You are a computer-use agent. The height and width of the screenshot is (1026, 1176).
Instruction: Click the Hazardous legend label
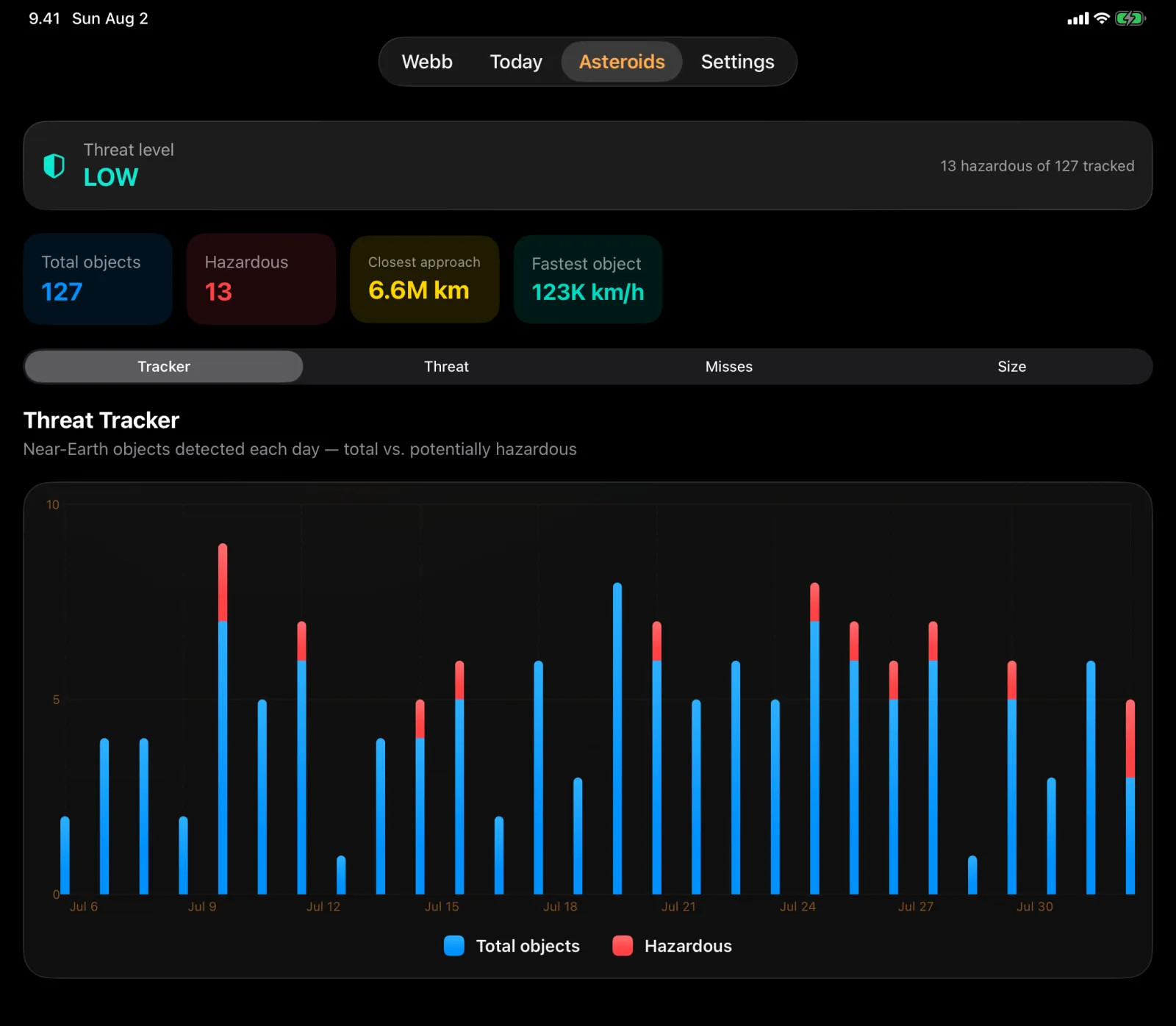(688, 946)
